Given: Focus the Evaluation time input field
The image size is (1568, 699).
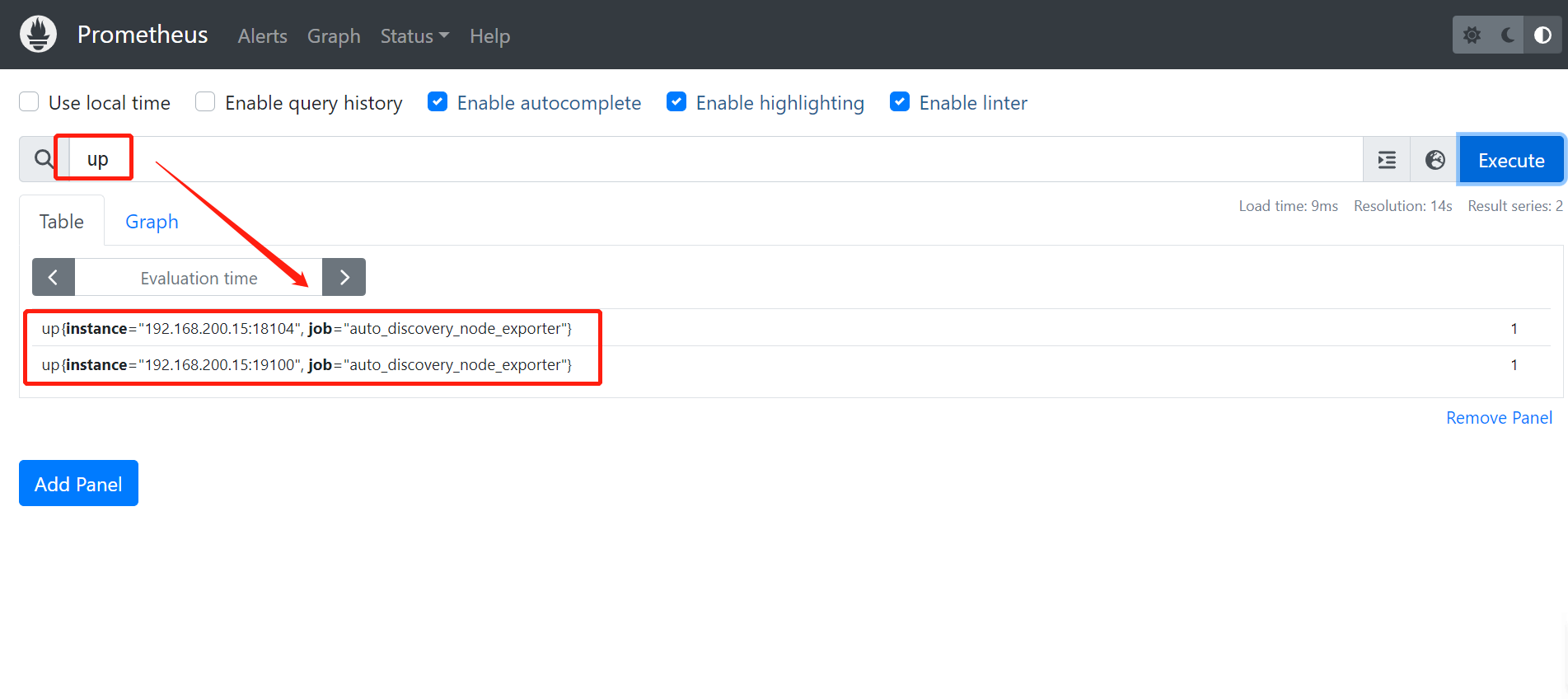Looking at the screenshot, I should pyautogui.click(x=198, y=278).
